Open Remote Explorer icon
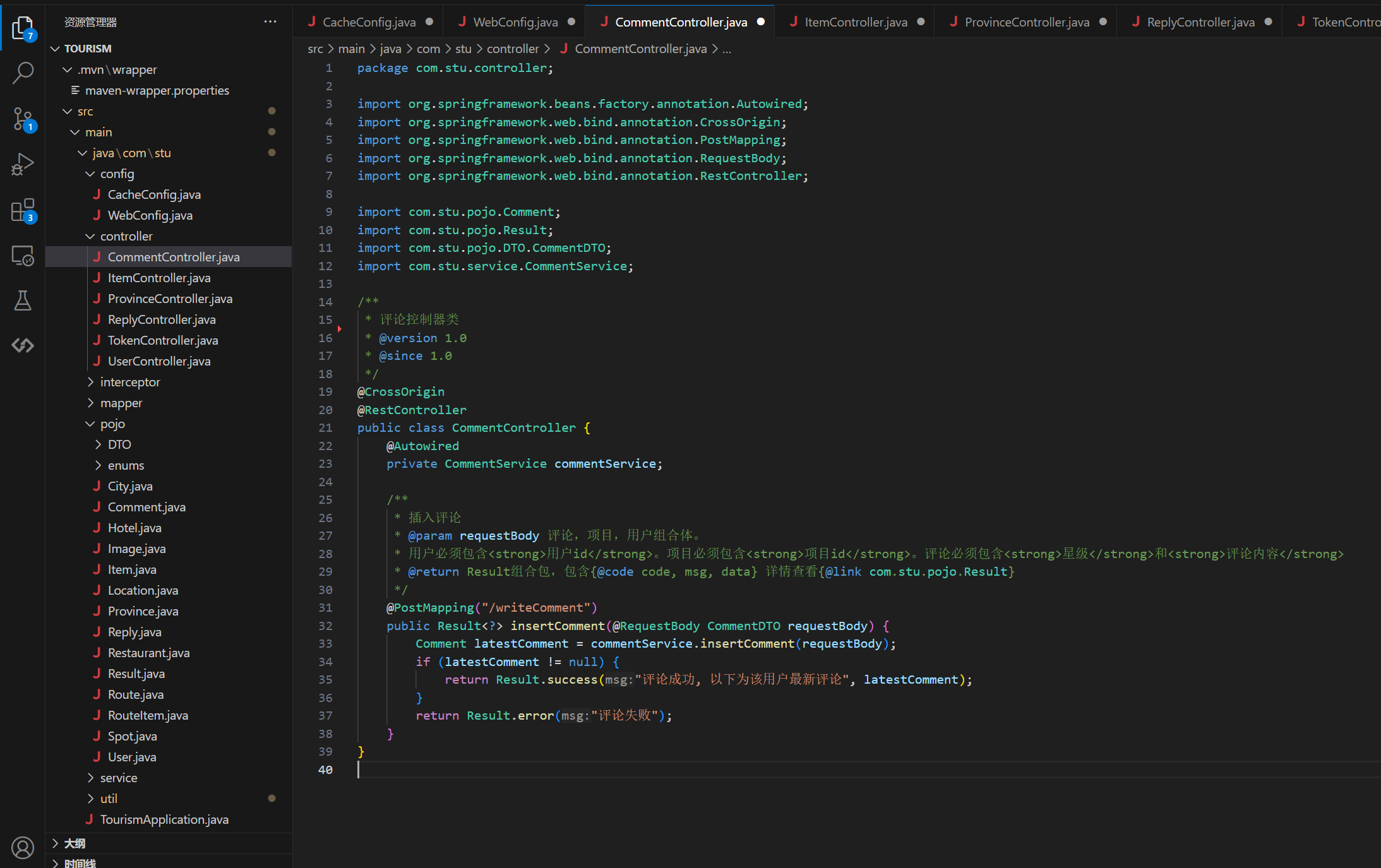Image resolution: width=1381 pixels, height=868 pixels. (23, 256)
